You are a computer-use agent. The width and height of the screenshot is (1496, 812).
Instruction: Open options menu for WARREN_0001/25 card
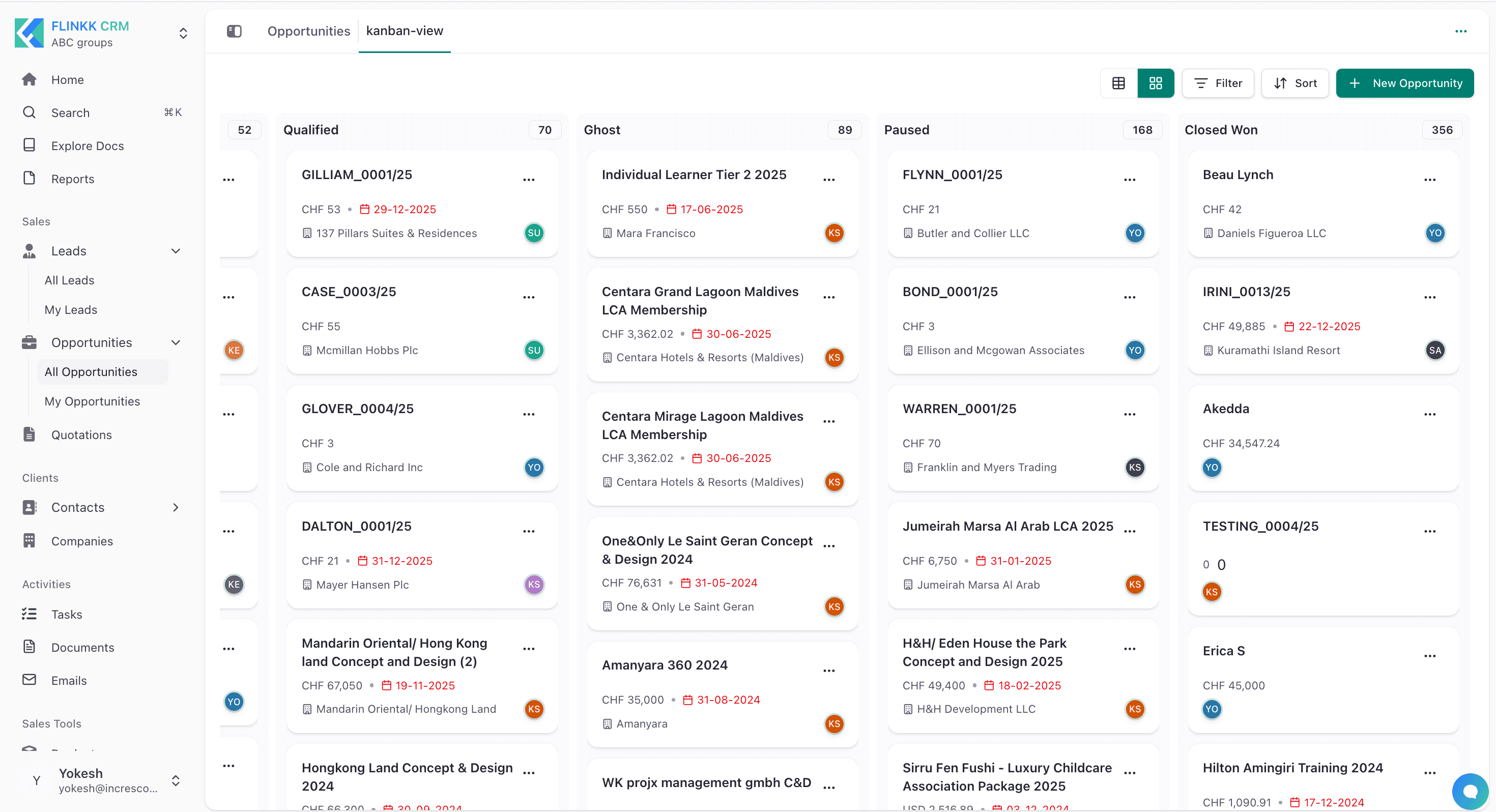pyautogui.click(x=1130, y=414)
